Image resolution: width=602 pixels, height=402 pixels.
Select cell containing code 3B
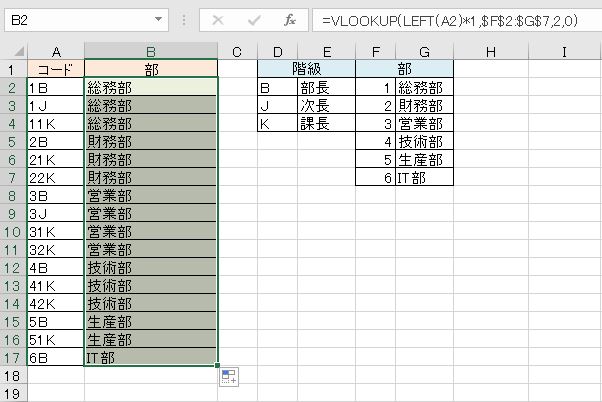click(56, 196)
